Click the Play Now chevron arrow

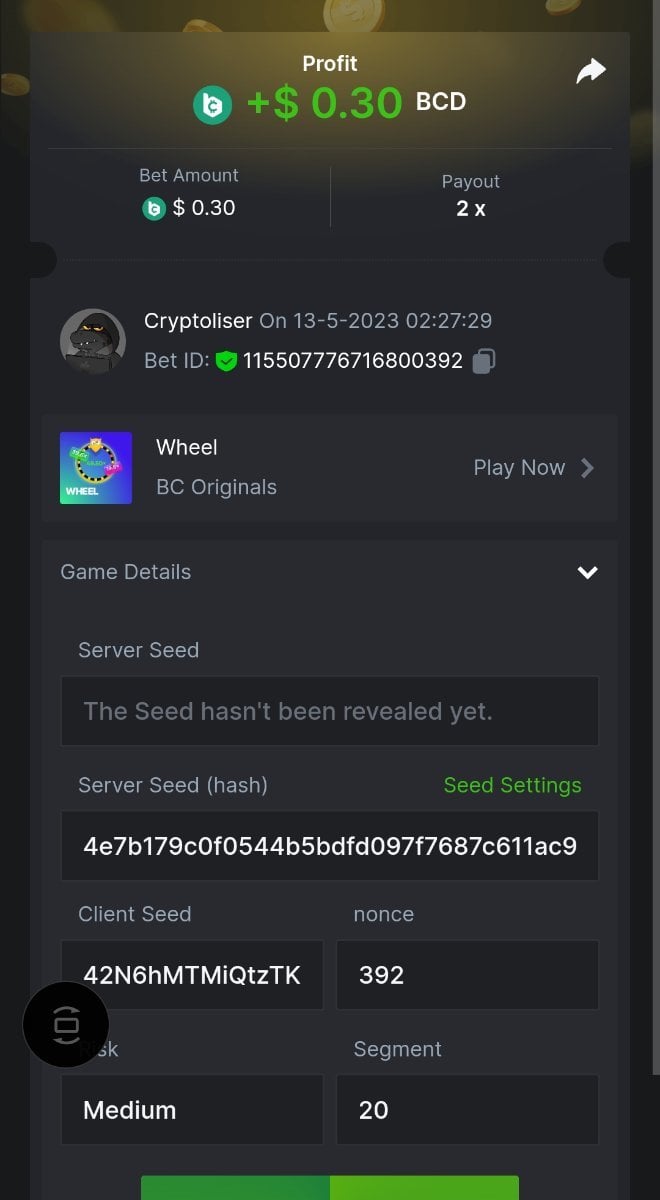588,468
